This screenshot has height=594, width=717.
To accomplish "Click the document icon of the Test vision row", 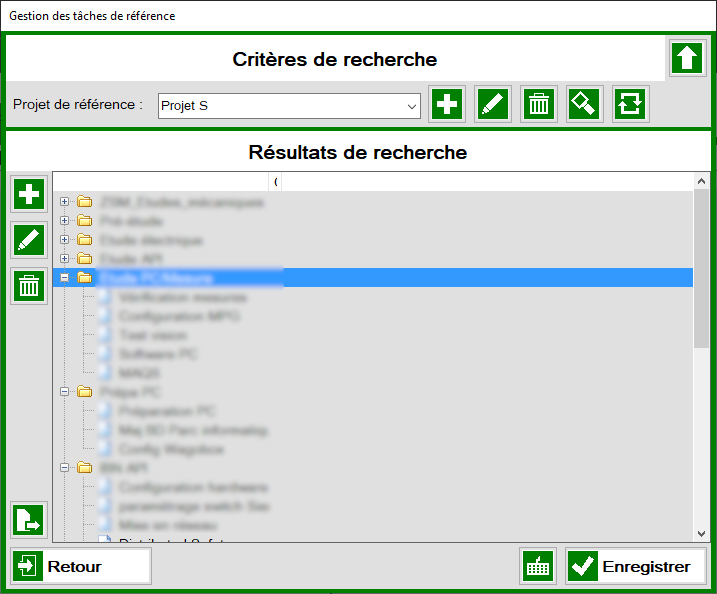I will pyautogui.click(x=105, y=335).
